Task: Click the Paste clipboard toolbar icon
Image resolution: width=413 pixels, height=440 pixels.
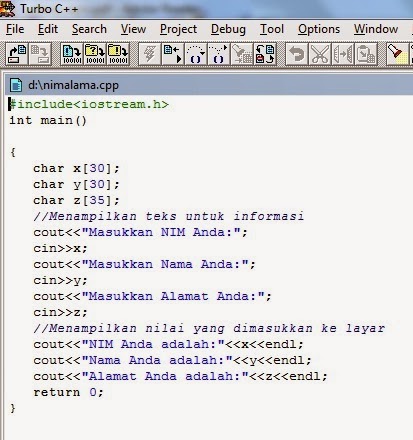Action: pyautogui.click(x=366, y=54)
